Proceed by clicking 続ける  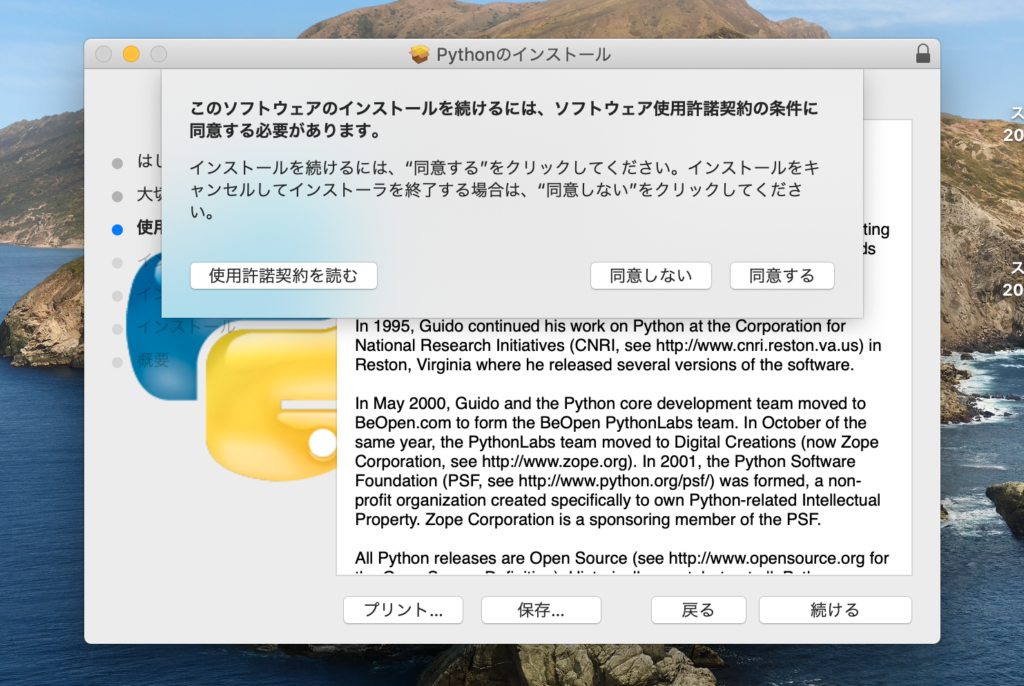pos(835,610)
